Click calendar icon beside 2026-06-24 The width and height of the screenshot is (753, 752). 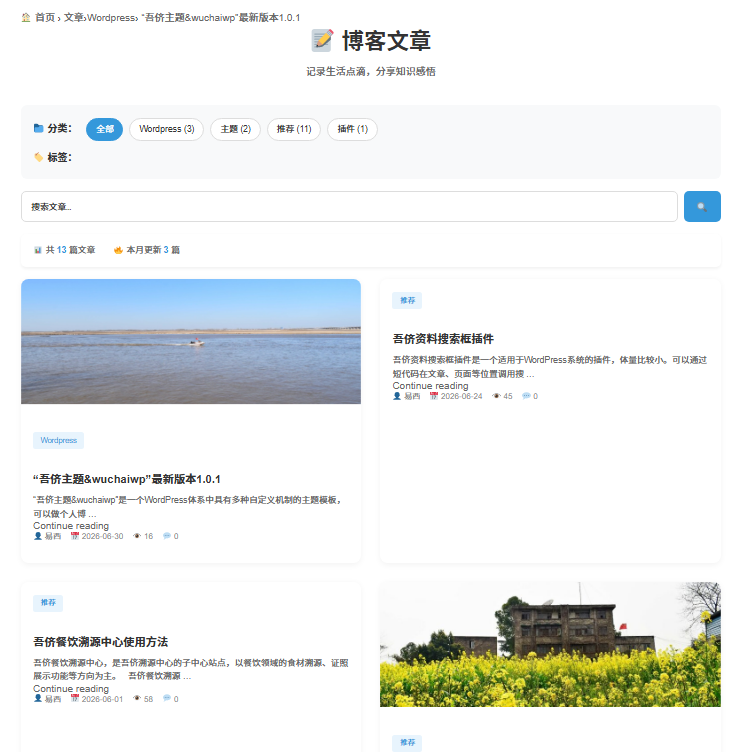point(434,396)
